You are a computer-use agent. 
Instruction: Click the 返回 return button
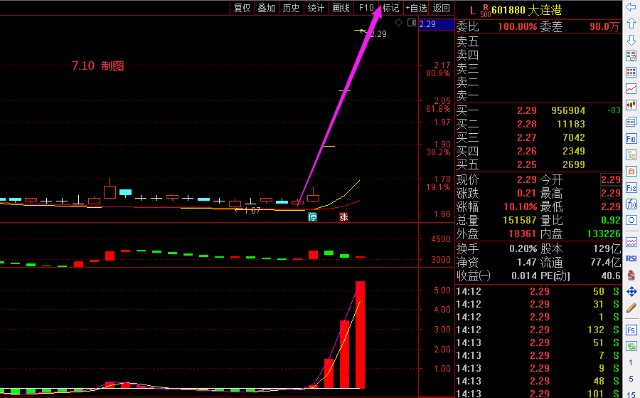pos(441,8)
